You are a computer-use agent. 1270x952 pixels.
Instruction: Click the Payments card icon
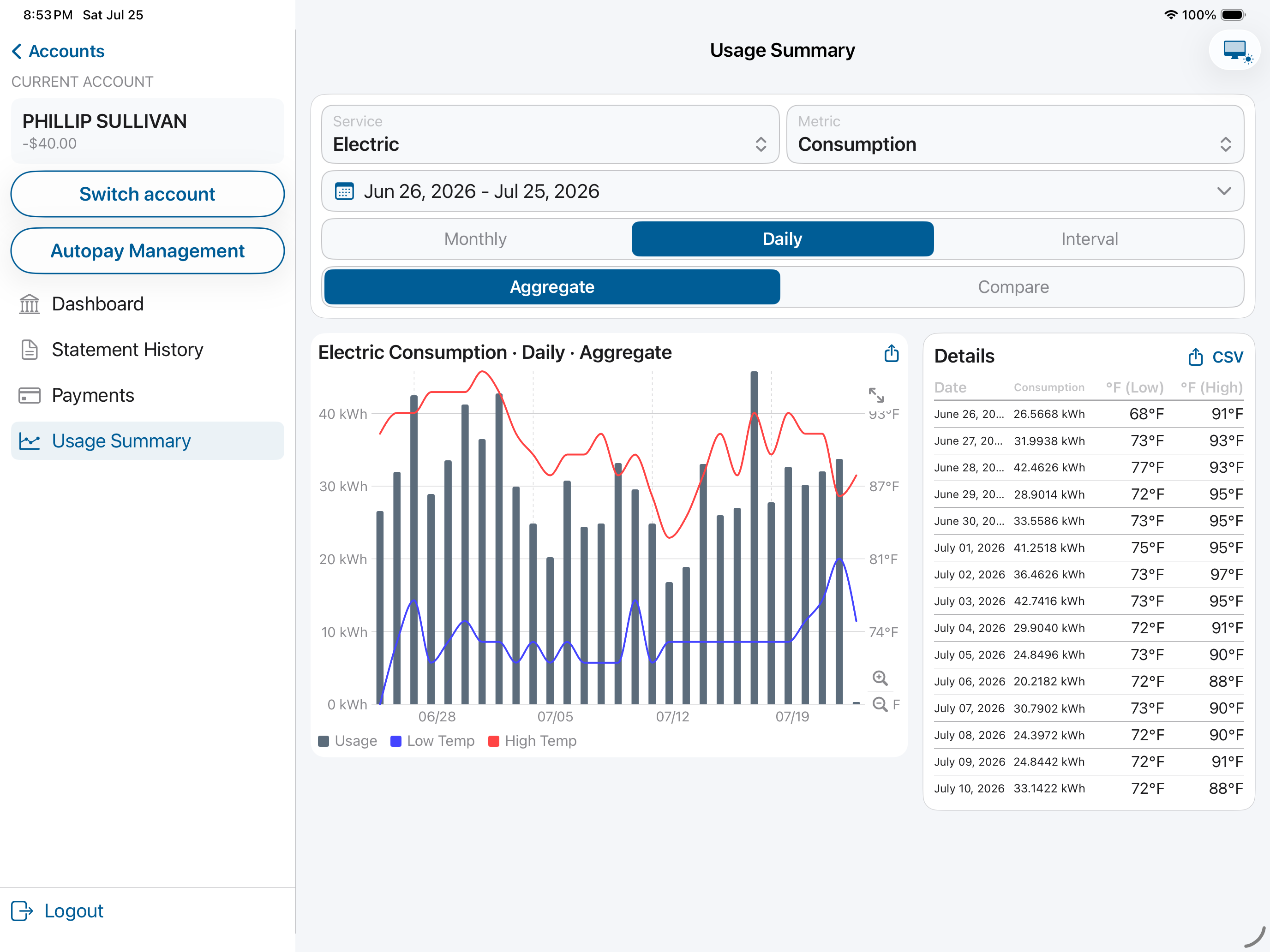tap(29, 395)
